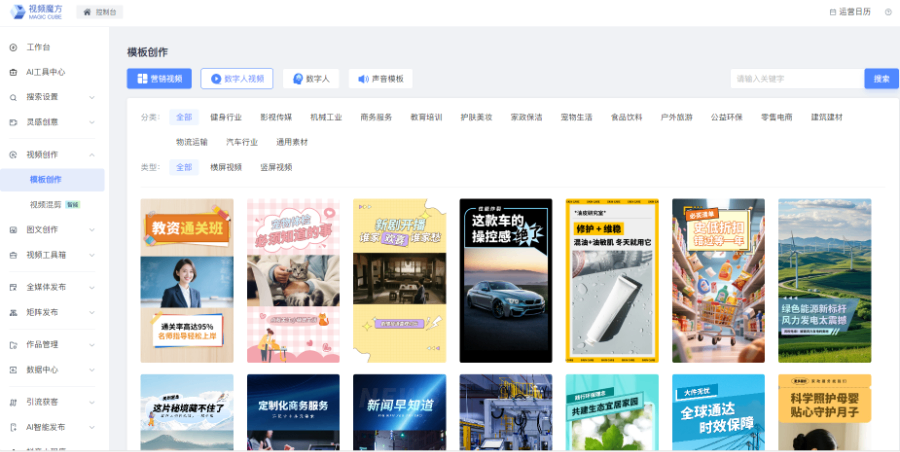Select 全部 in the 类型 row
900x452 pixels.
(184, 167)
